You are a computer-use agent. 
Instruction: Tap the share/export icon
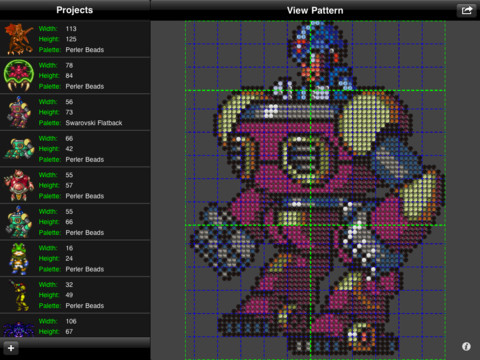tap(467, 10)
